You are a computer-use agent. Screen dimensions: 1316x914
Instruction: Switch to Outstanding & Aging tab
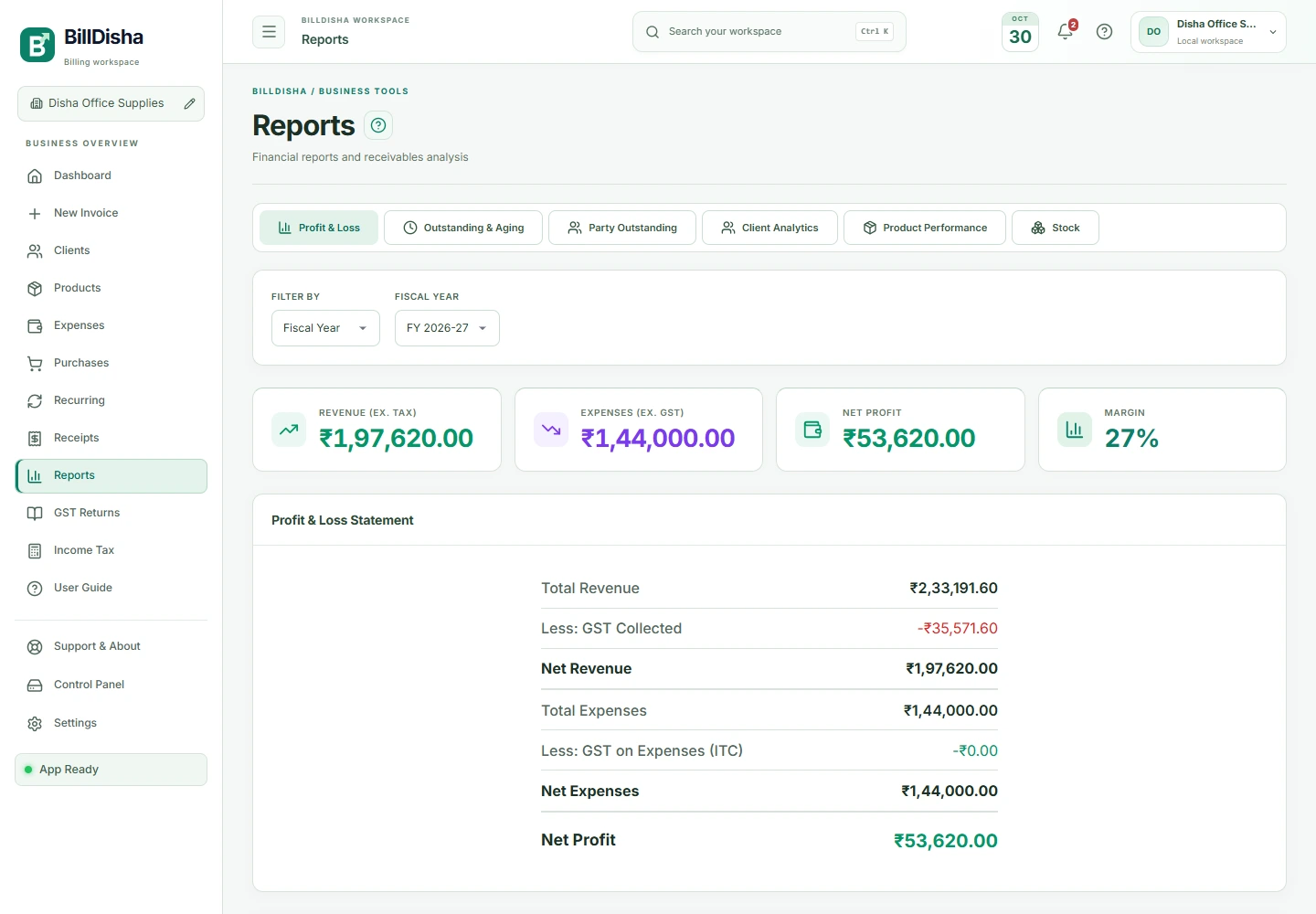(463, 228)
